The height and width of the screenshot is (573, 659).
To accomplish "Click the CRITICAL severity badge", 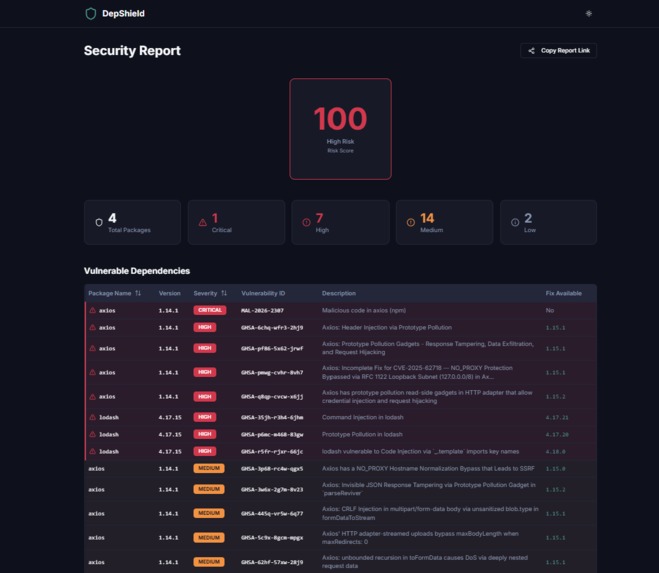I will tap(210, 310).
